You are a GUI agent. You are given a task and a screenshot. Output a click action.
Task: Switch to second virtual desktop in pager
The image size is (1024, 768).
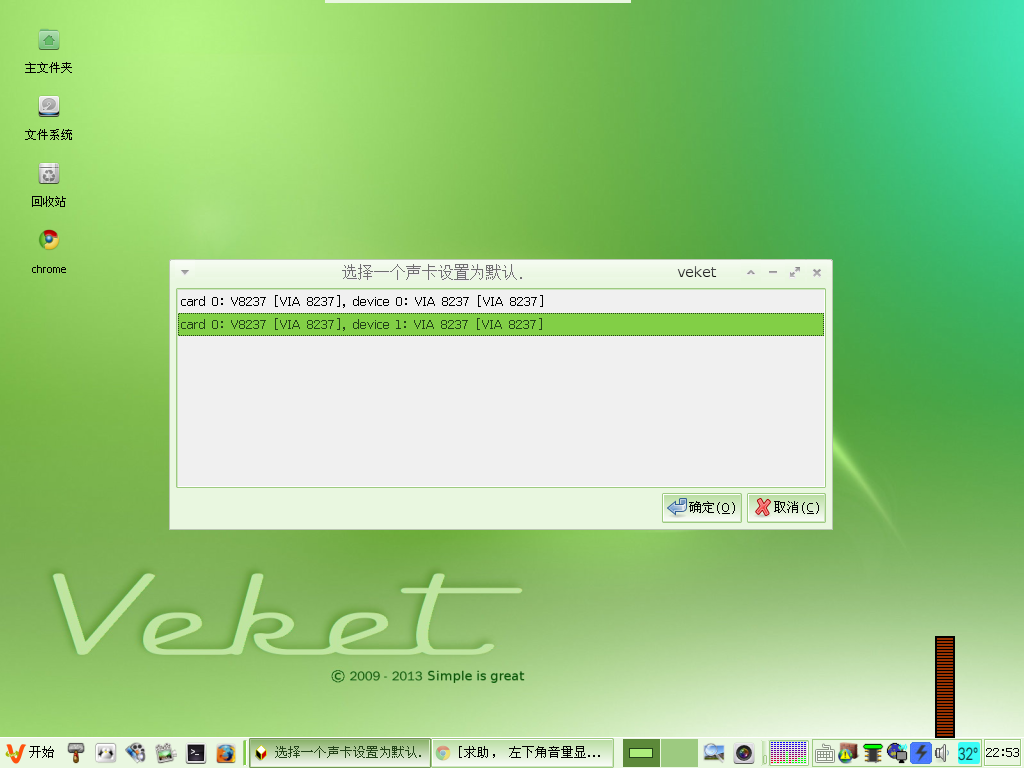679,753
